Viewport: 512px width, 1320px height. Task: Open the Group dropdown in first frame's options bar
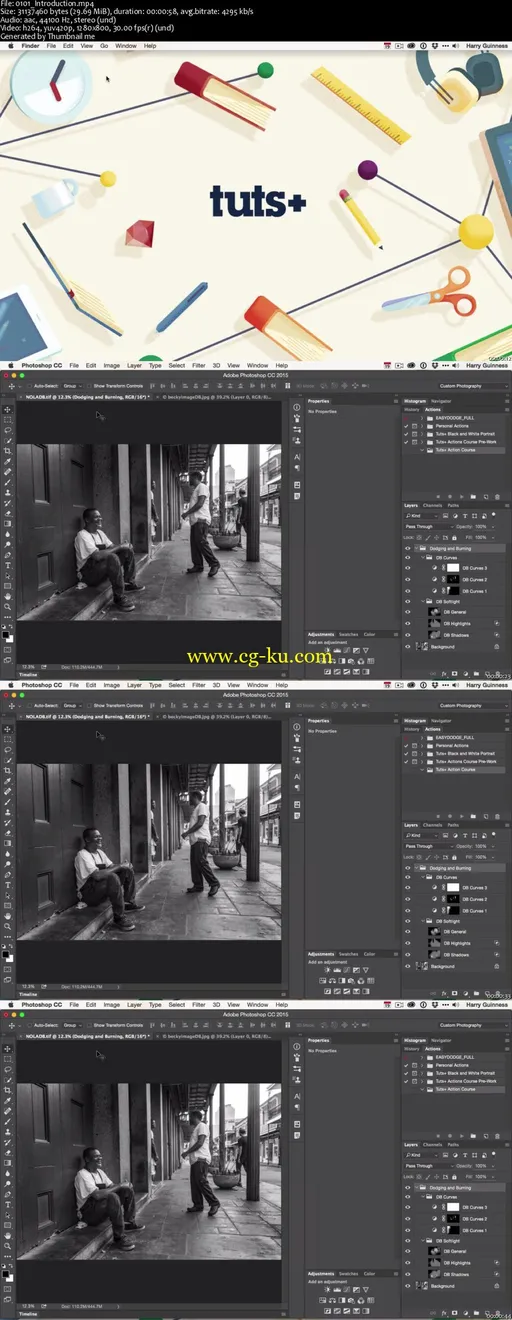coord(73,386)
